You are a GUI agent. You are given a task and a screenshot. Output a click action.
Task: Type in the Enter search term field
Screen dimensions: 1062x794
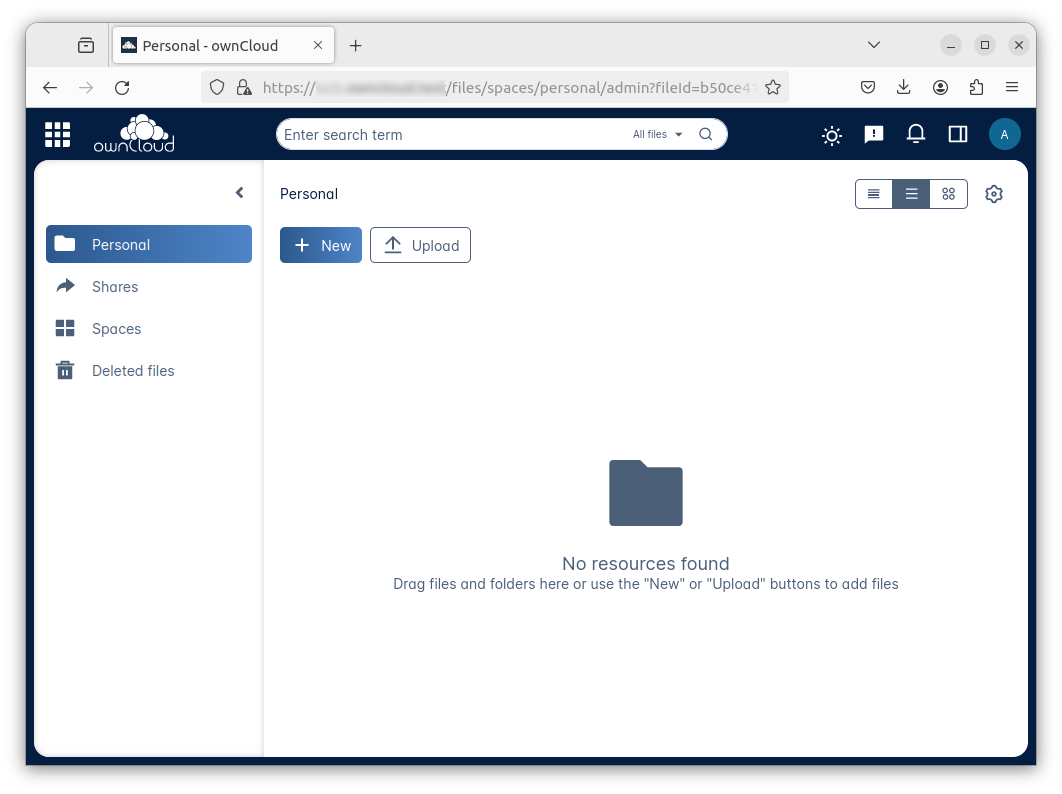point(450,134)
